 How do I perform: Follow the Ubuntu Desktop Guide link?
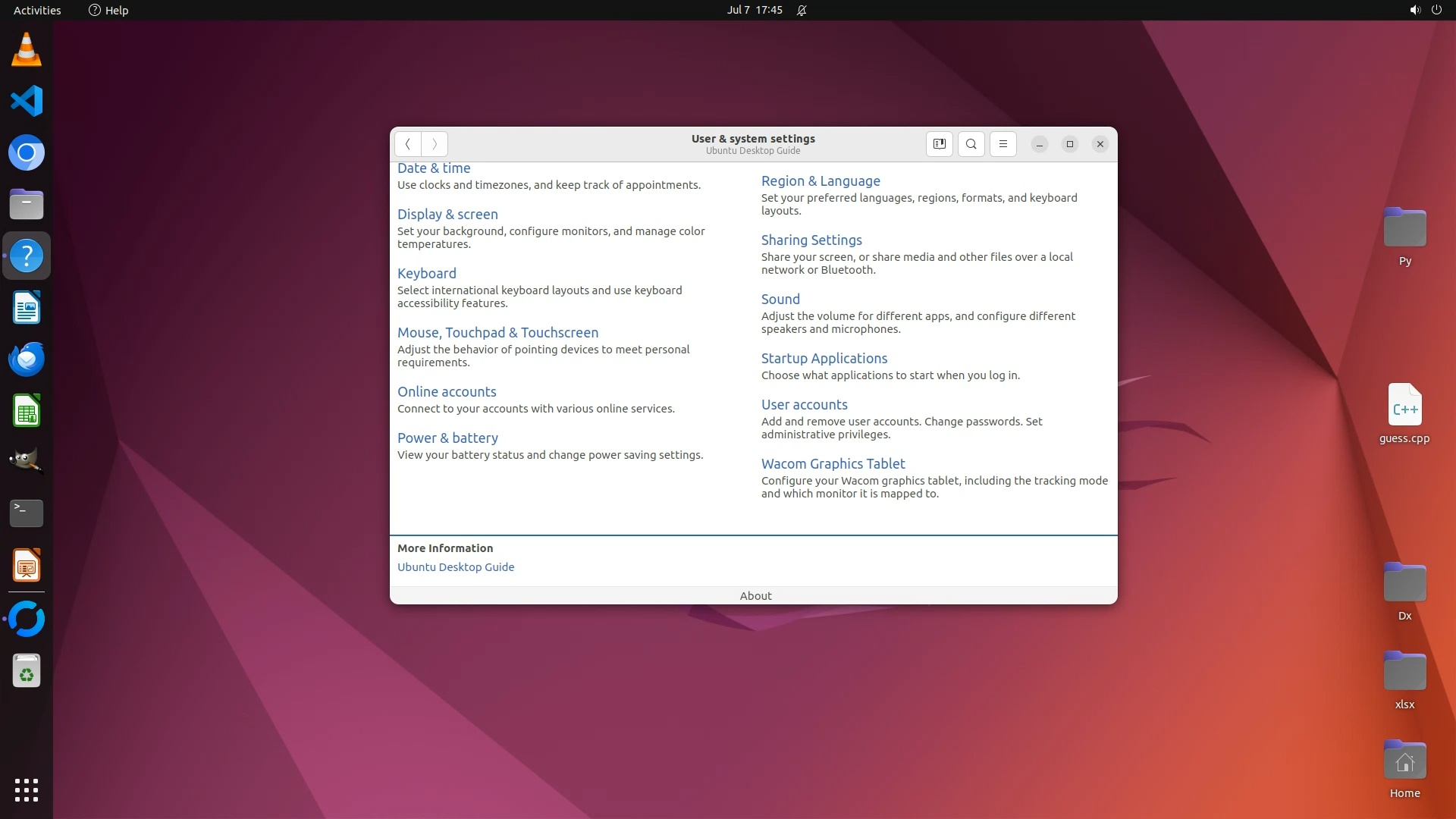[455, 566]
